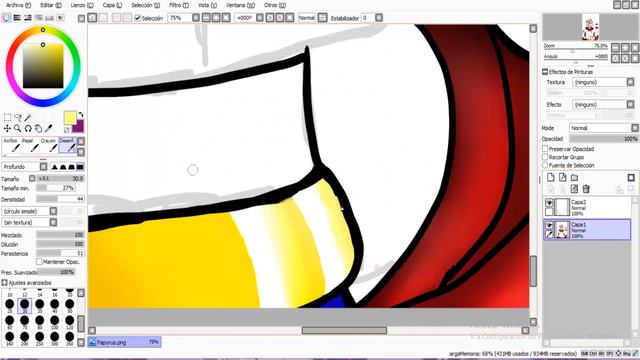The width and height of the screenshot is (640, 360).
Task: Create a new normal layer
Action: (x=551, y=178)
